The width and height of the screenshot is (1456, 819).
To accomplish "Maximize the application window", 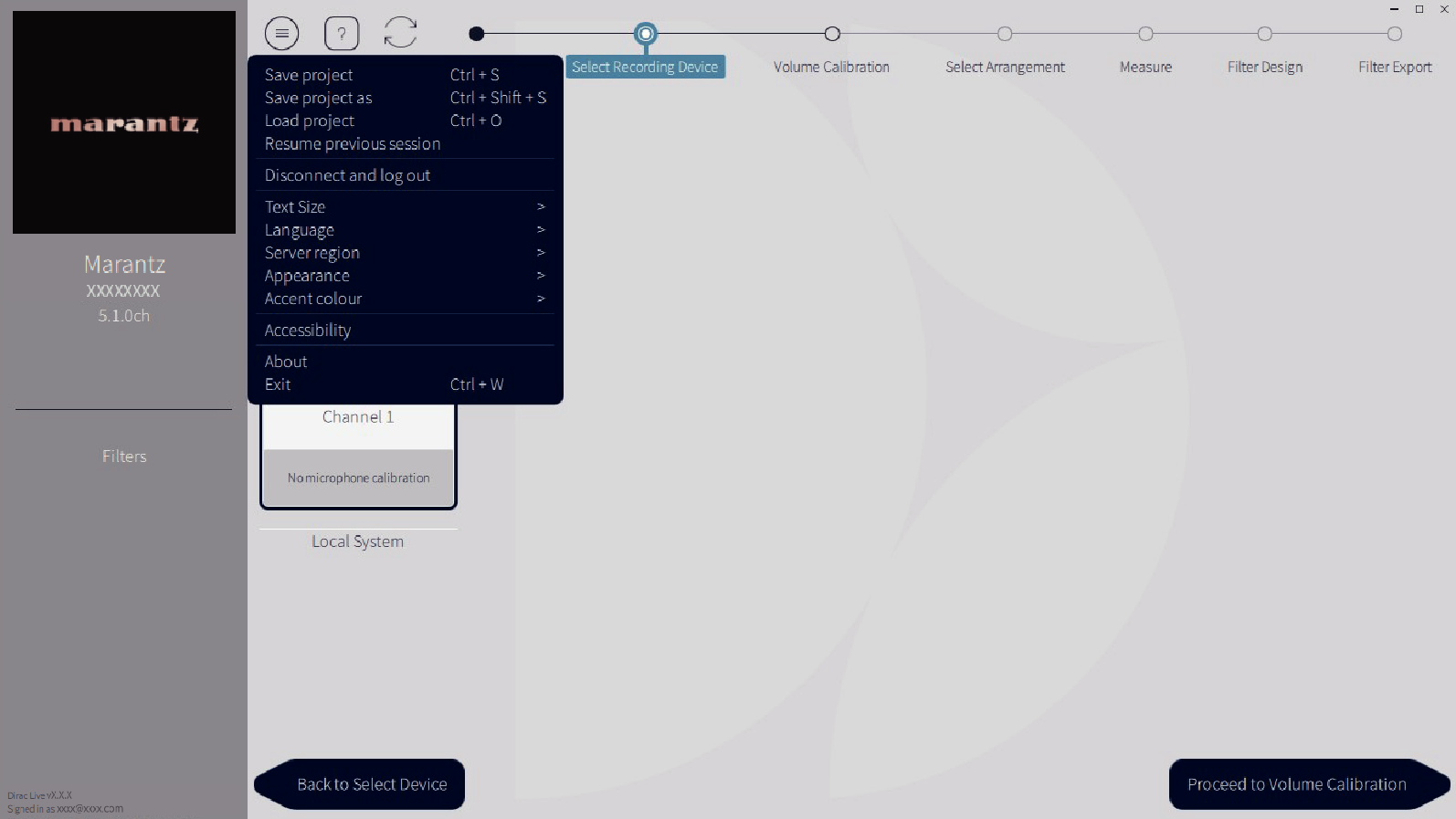I will pyautogui.click(x=1419, y=9).
